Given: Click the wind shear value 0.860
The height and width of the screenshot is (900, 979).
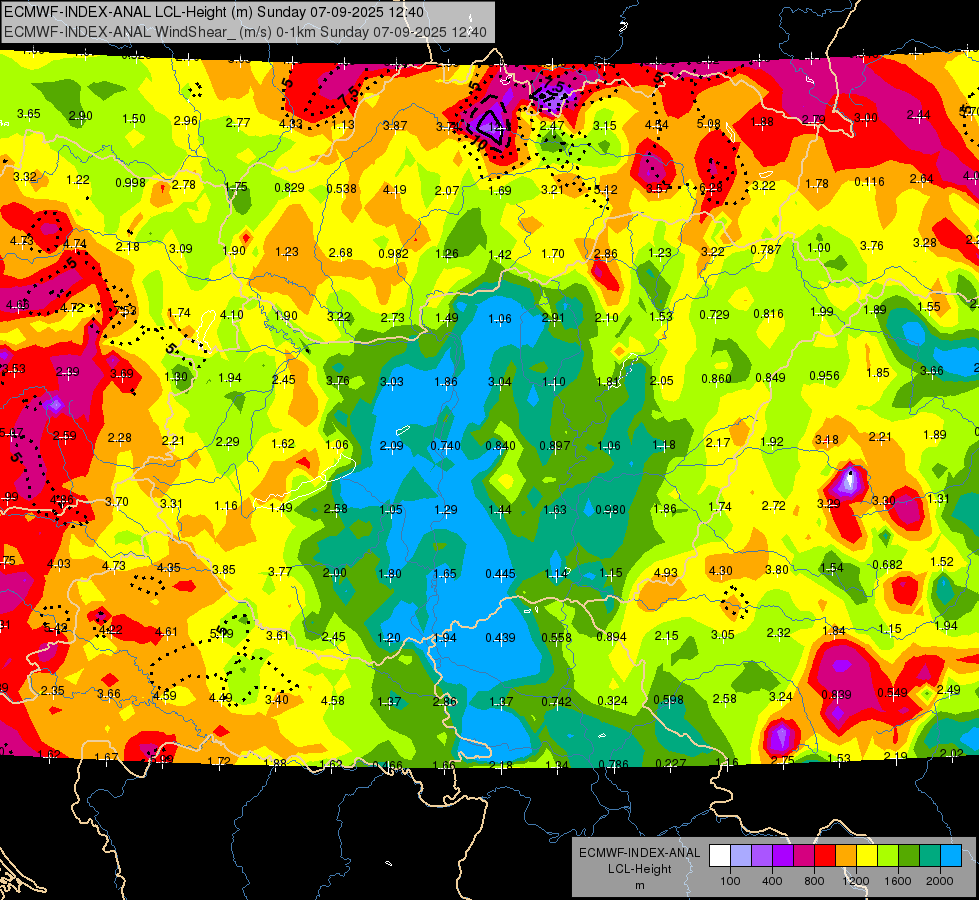Looking at the screenshot, I should [x=716, y=378].
